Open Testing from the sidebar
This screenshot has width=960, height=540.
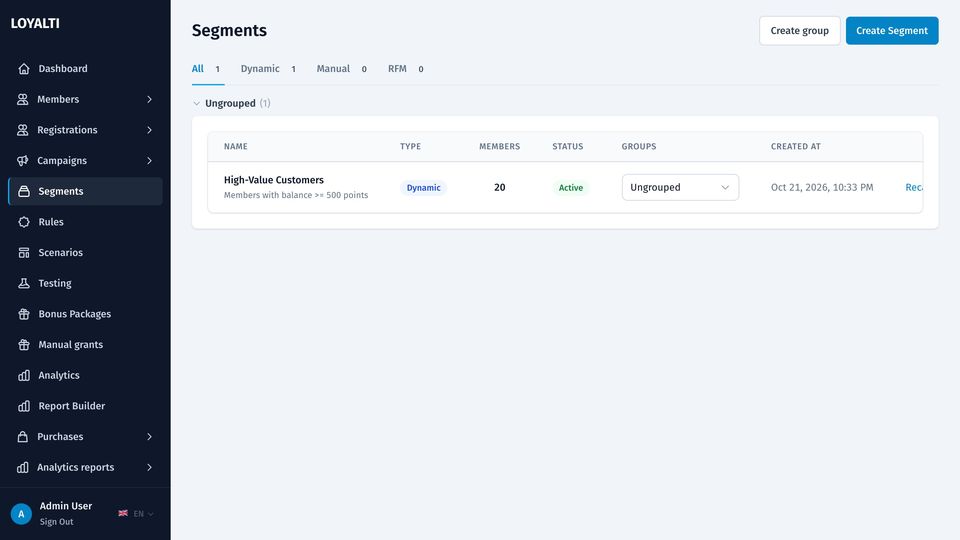click(x=86, y=283)
